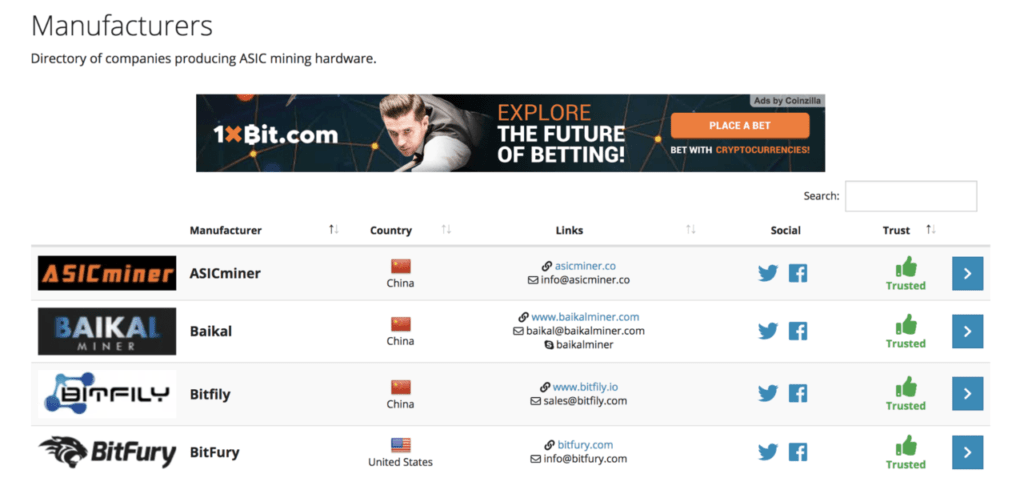Click China flag in Baikal row

tap(400, 324)
